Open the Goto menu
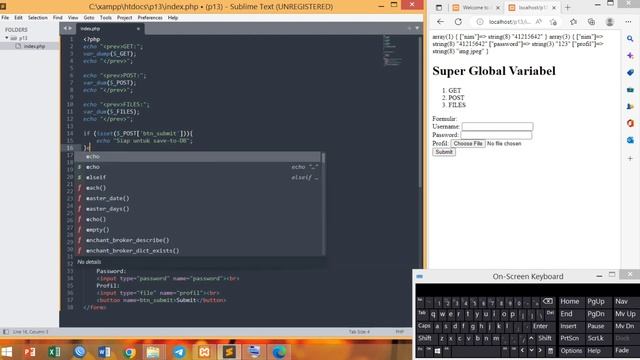 [x=89, y=18]
